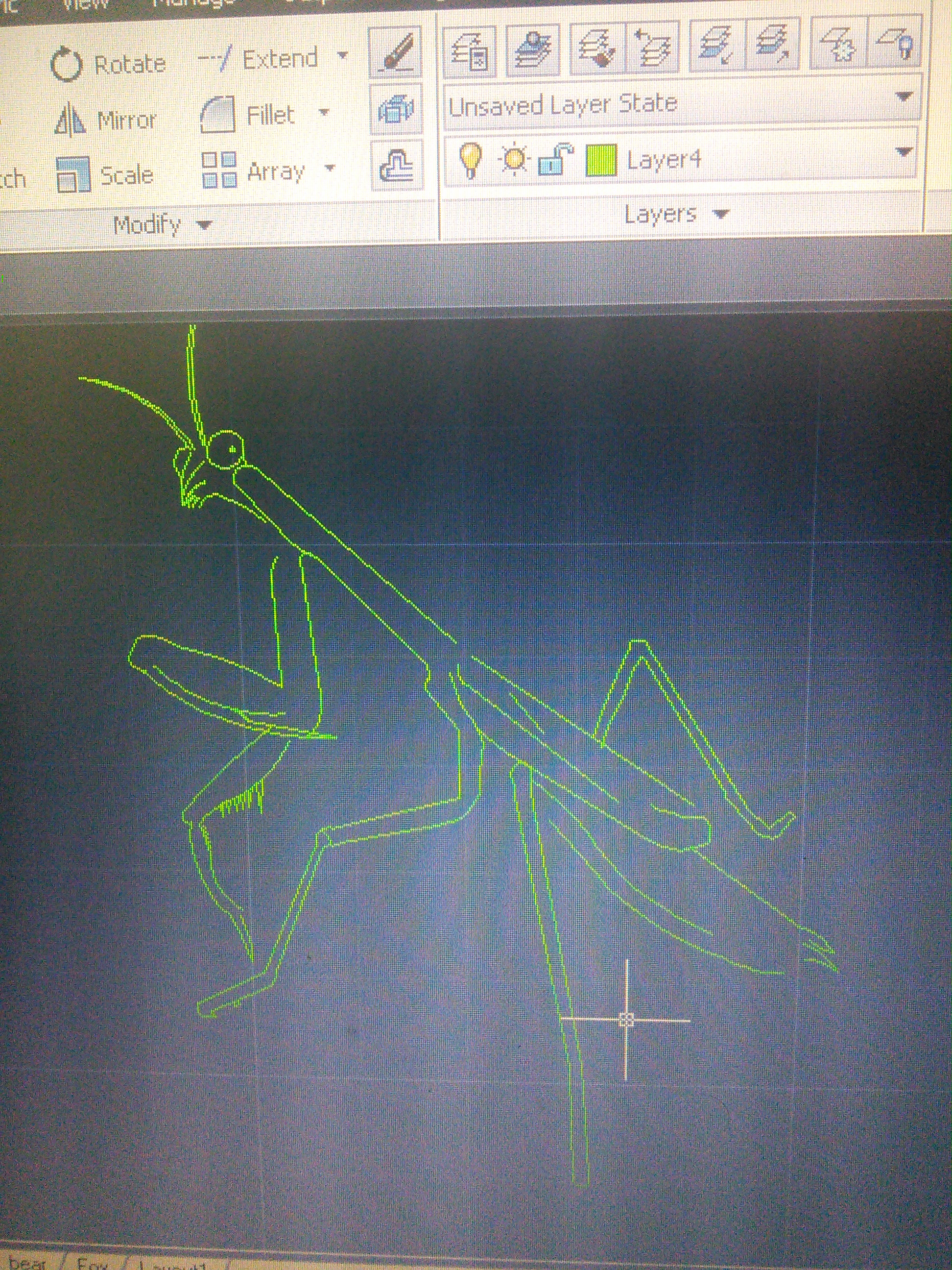Open the Fillet dropdown arrow
952x1270 pixels.
324,112
